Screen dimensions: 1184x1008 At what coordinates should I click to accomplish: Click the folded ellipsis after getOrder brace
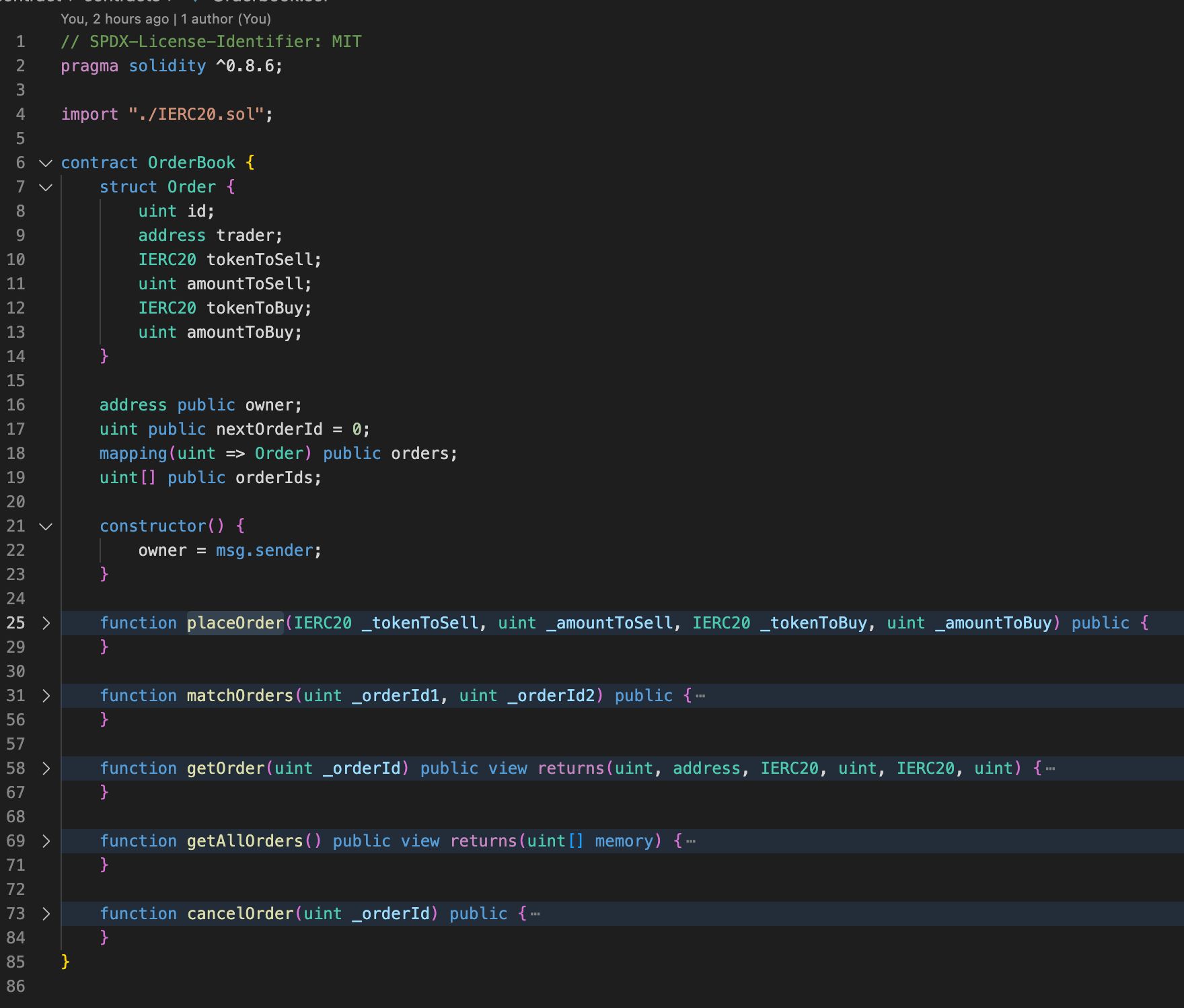1051,768
